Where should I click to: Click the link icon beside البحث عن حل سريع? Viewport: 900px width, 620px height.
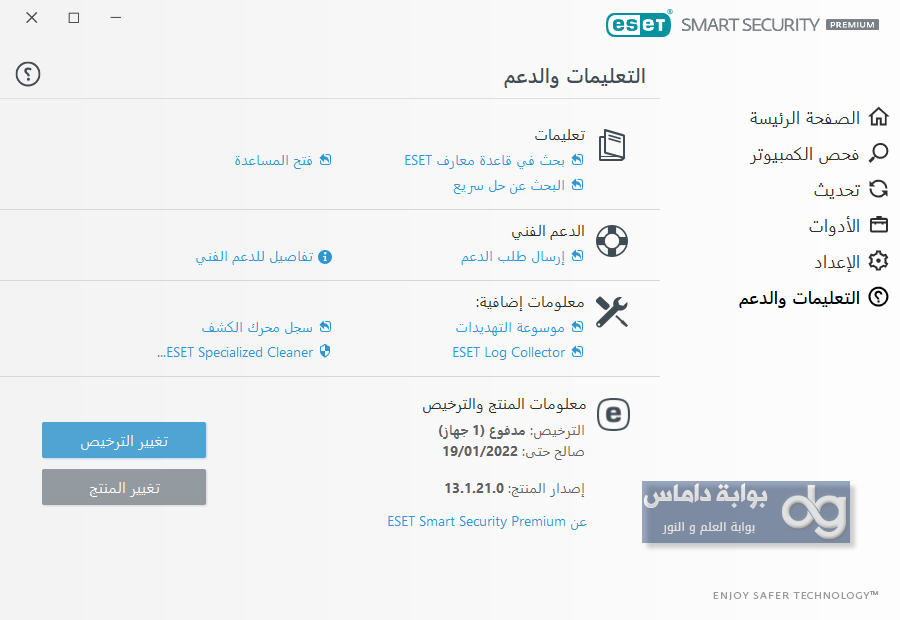[x=577, y=184]
